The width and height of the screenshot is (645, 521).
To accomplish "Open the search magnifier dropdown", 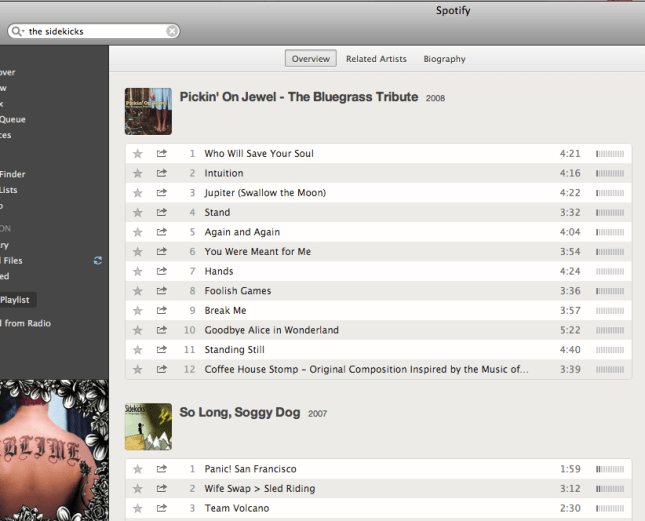I will click(18, 31).
